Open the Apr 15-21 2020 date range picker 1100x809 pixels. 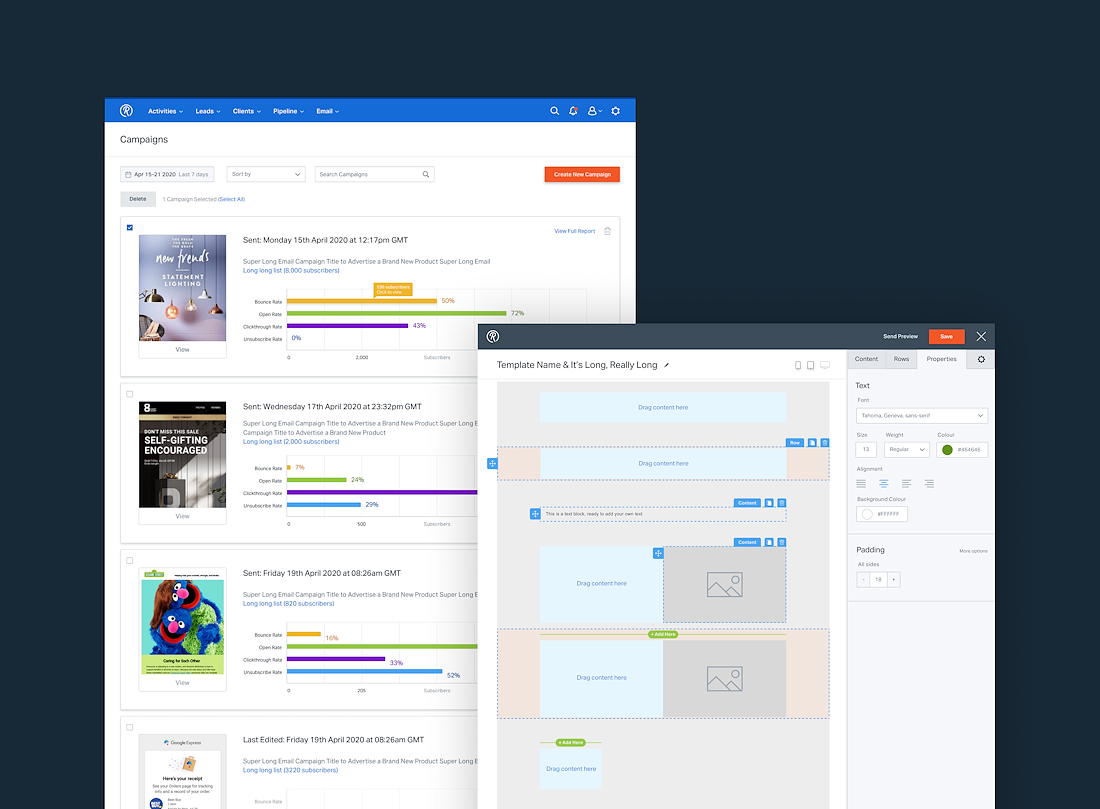coord(167,174)
